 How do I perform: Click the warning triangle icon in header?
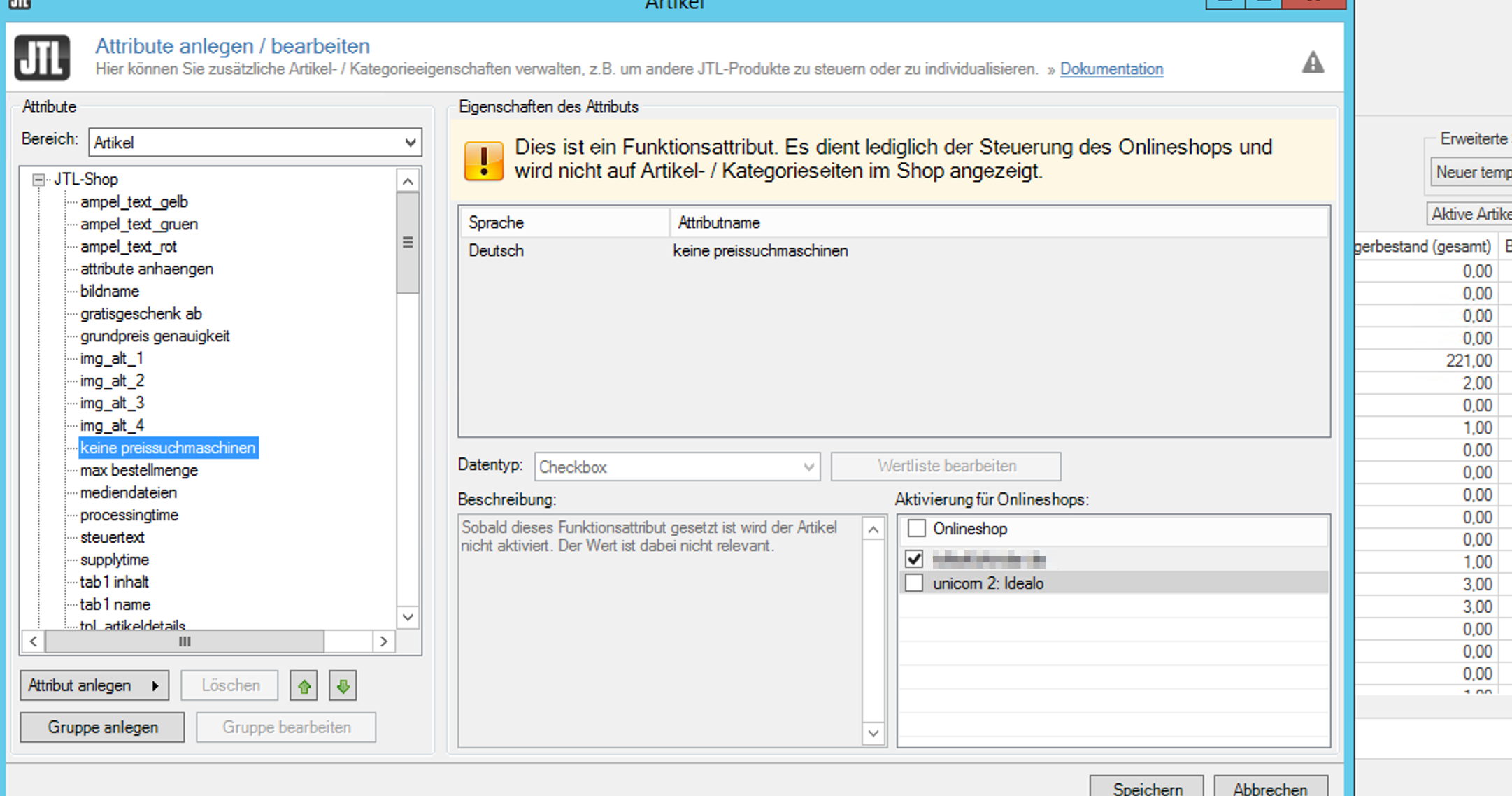pos(1313,63)
